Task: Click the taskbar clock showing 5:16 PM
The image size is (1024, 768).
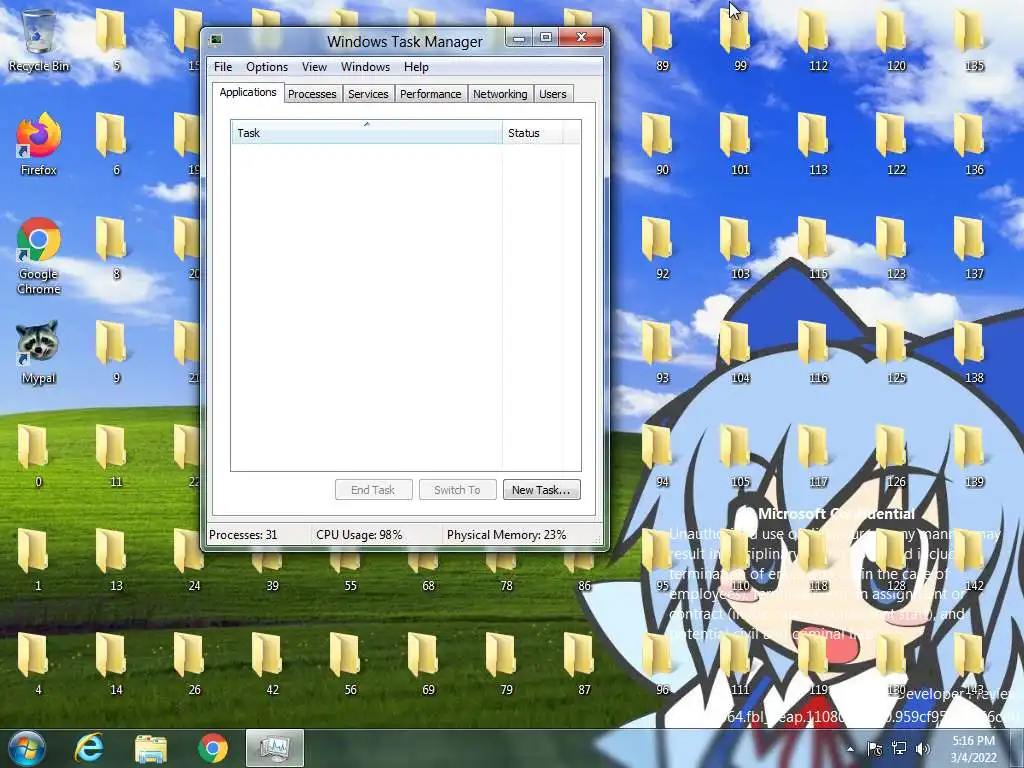Action: coord(973,748)
